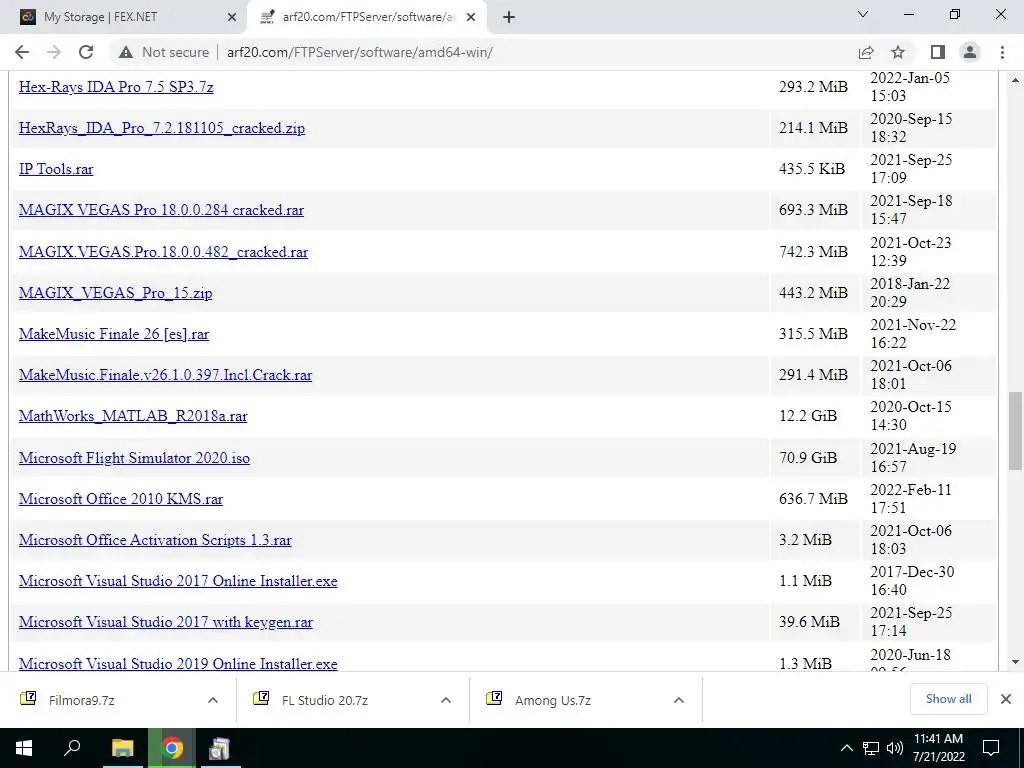Open a new browser tab
The height and width of the screenshot is (768, 1024).
pyautogui.click(x=509, y=17)
